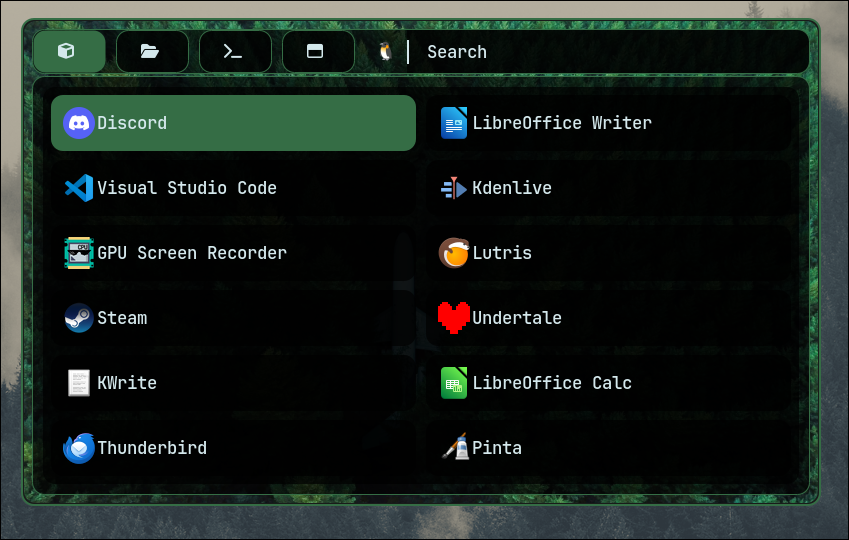Switch to the terminal command tab
The width and height of the screenshot is (849, 540).
pyautogui.click(x=234, y=51)
